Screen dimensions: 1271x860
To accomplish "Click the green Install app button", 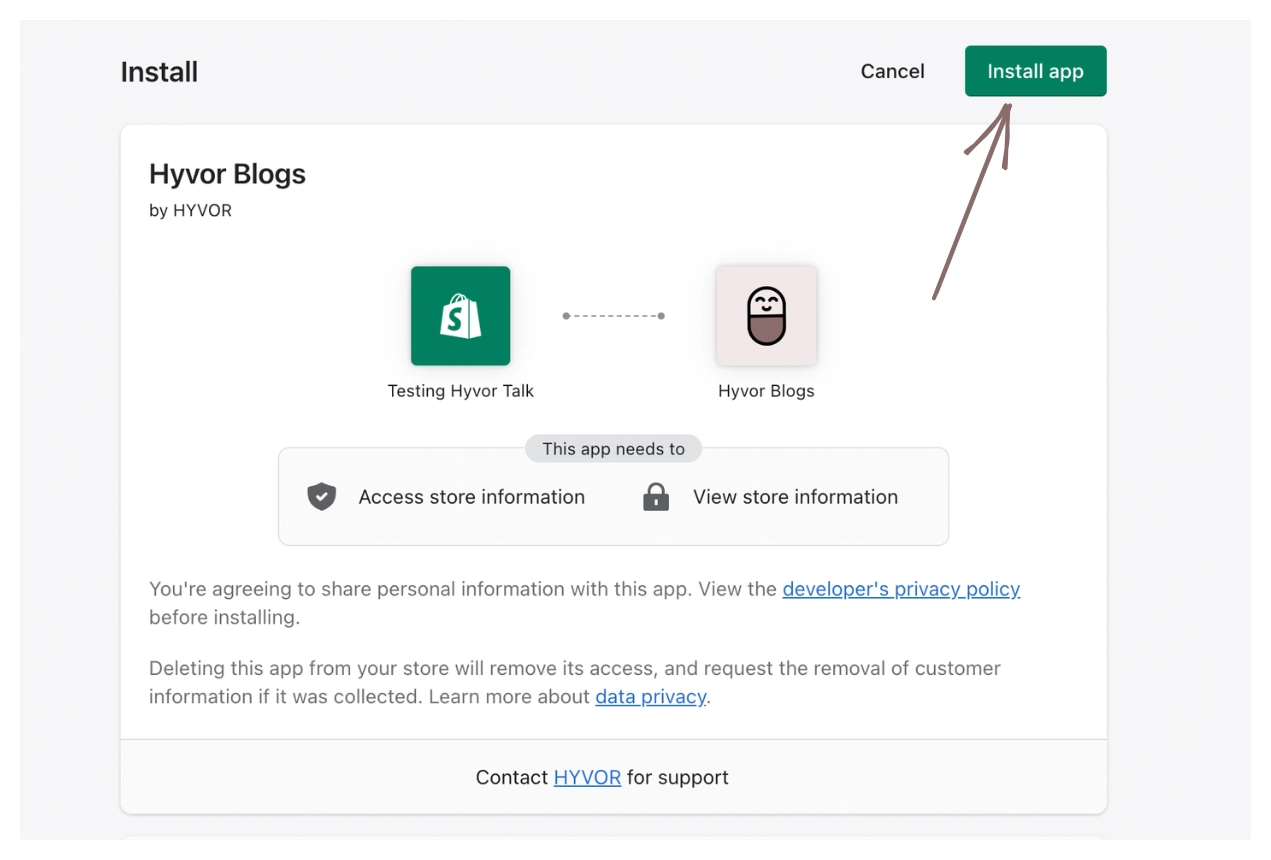I will click(1035, 71).
